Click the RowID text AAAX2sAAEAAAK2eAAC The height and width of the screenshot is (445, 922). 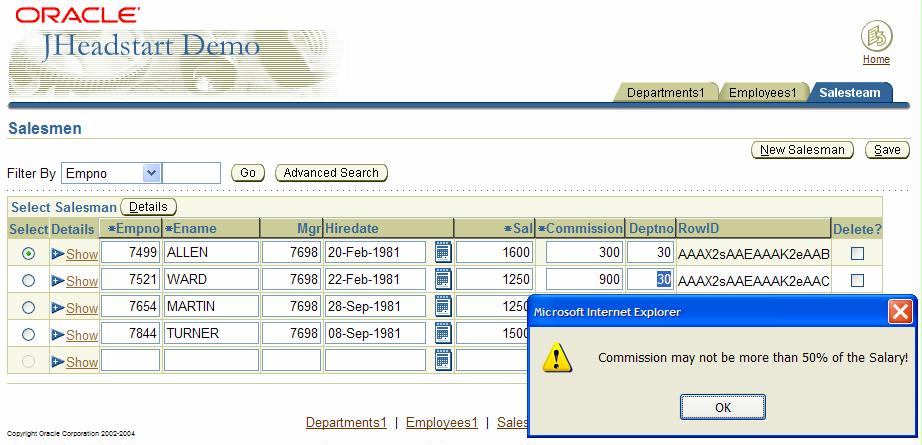[753, 281]
